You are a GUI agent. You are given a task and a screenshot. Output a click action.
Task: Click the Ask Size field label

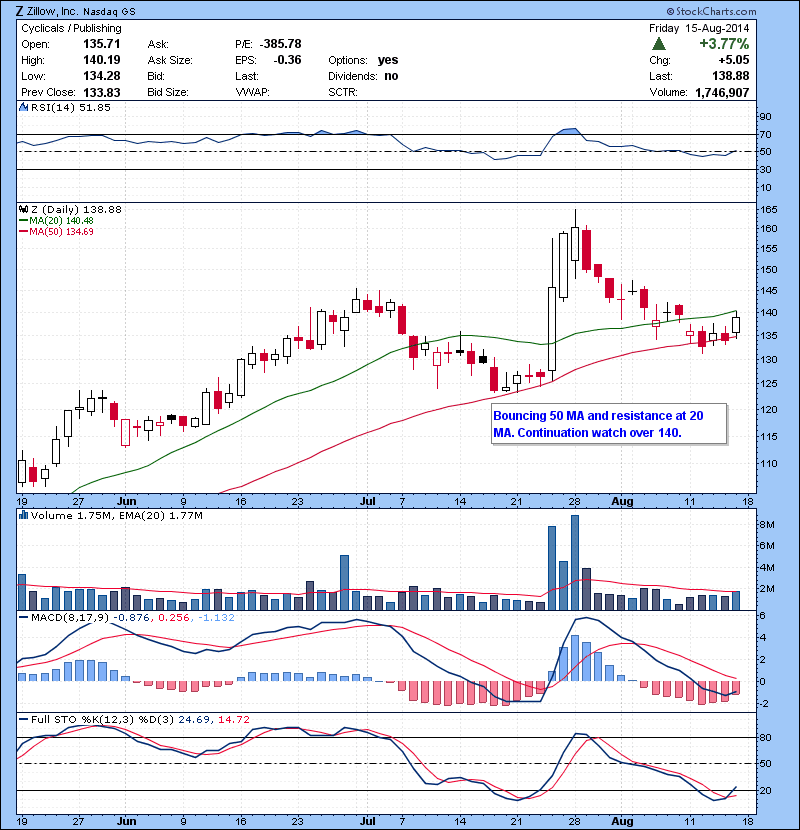170,60
